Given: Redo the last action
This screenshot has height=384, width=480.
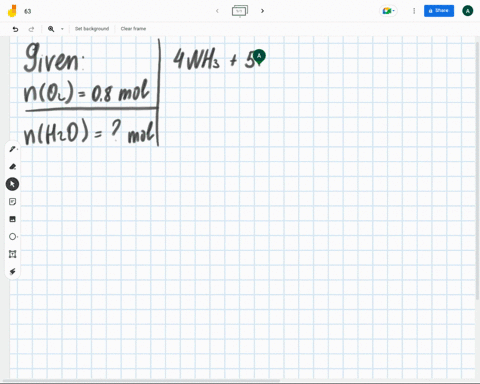Looking at the screenshot, I should pyautogui.click(x=31, y=29).
